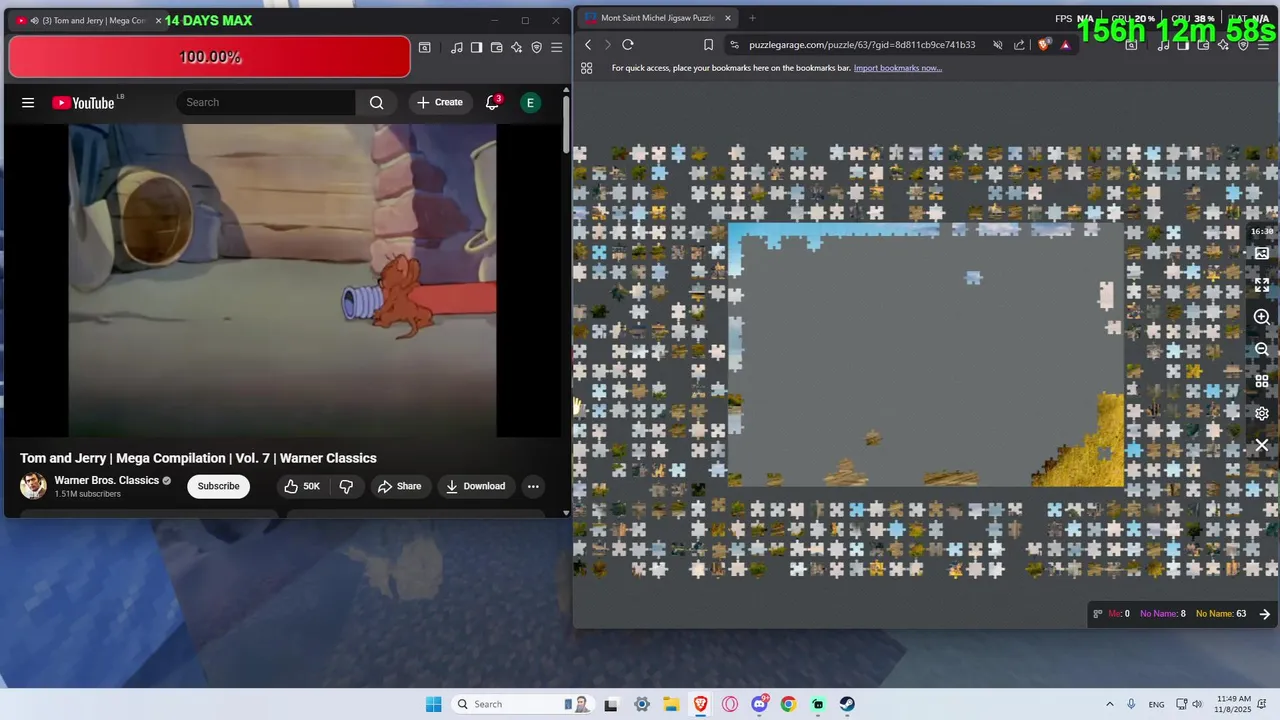Open more actions three-dot menu under video
This screenshot has width=1280, height=720.
click(533, 486)
